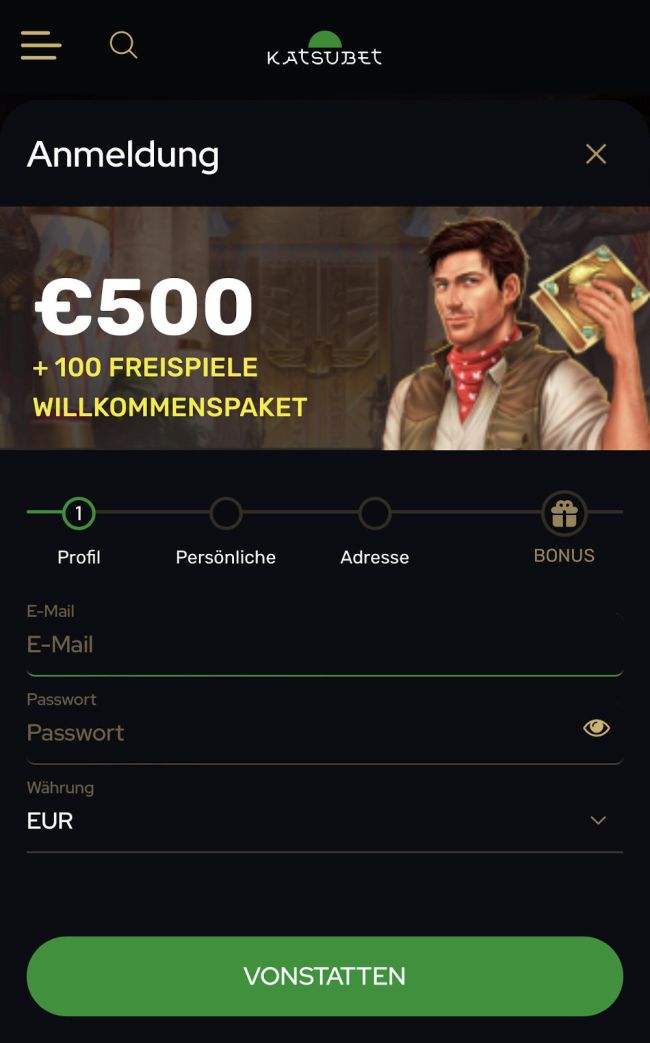Click step 1 Profil circle
The image size is (650, 1043).
(79, 513)
